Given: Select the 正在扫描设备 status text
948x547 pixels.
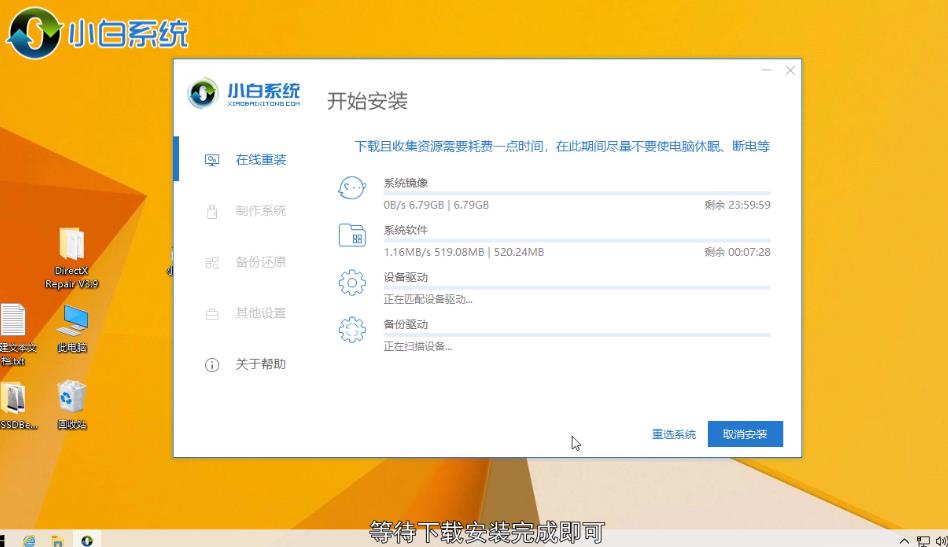Looking at the screenshot, I should (x=418, y=346).
